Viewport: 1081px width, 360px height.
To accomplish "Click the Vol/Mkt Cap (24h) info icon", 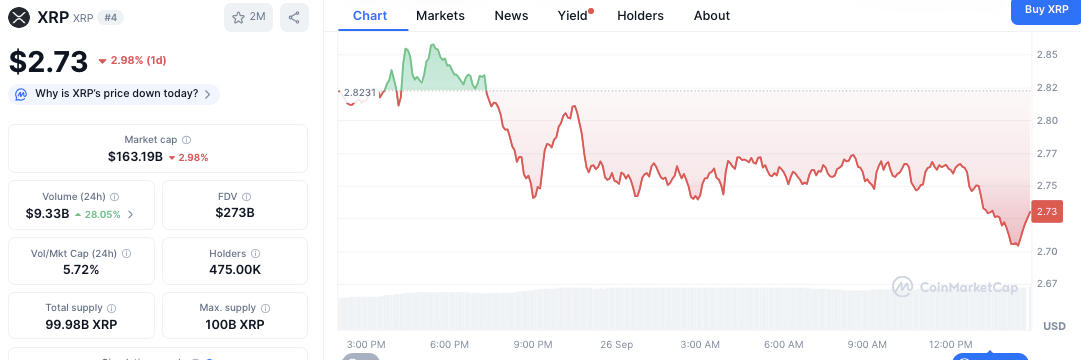I will (126, 254).
